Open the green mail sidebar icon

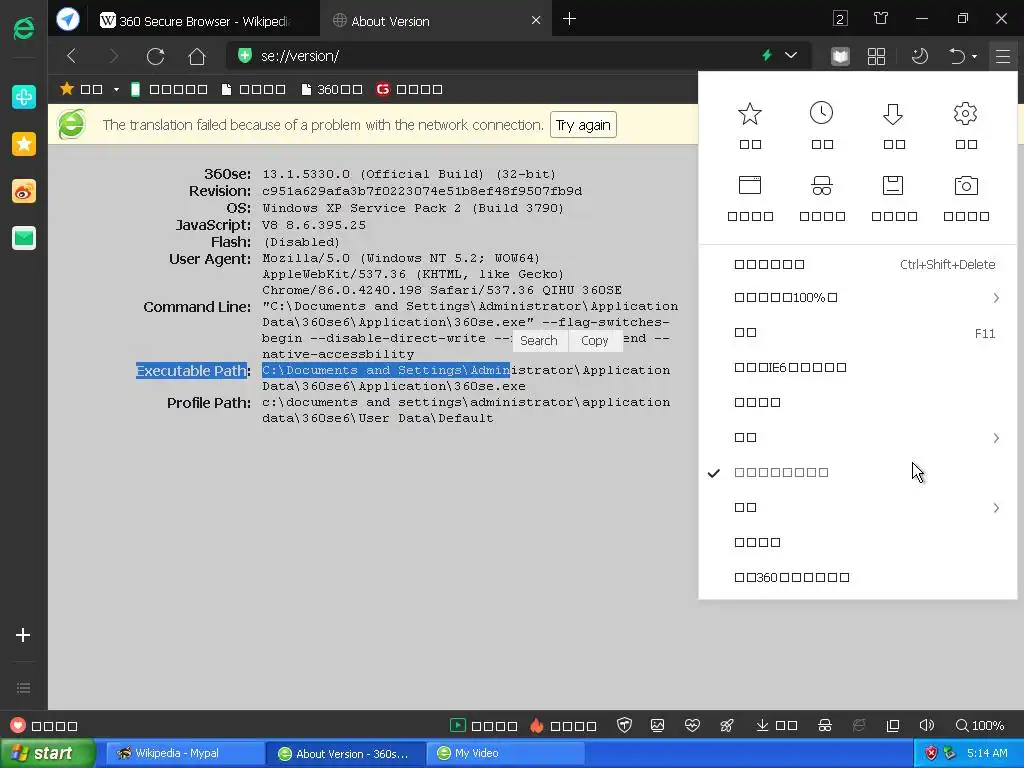pyautogui.click(x=24, y=238)
